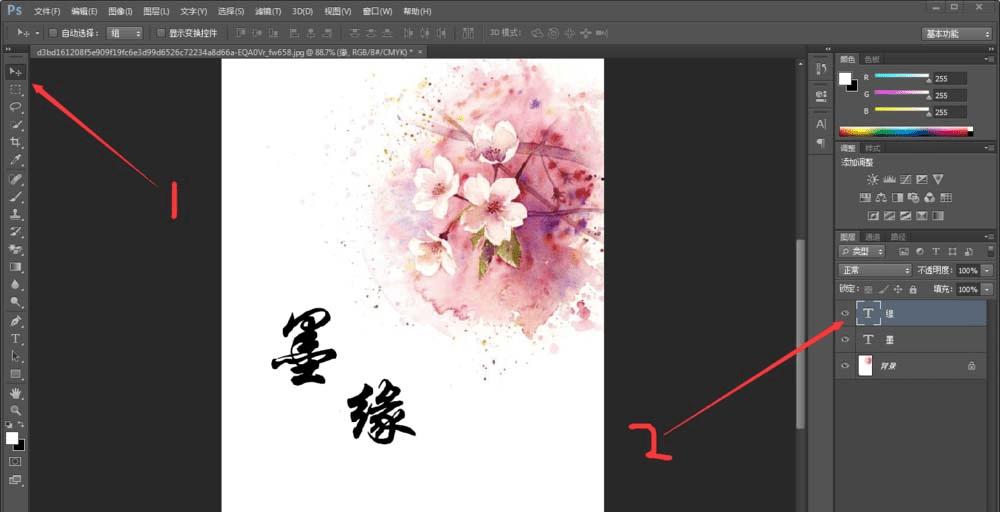The image size is (1000, 512).
Task: Open the Paragraph panel icon
Action: [821, 142]
